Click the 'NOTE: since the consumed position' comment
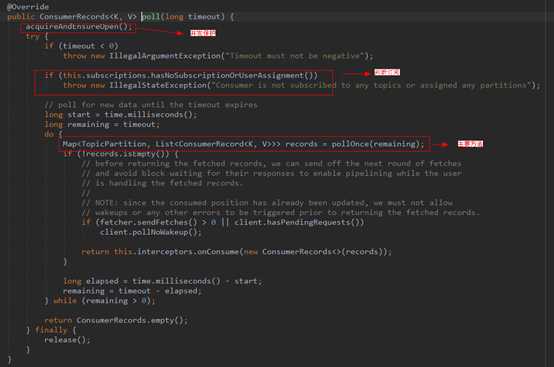Image resolution: width=554 pixels, height=367 pixels. 267,203
